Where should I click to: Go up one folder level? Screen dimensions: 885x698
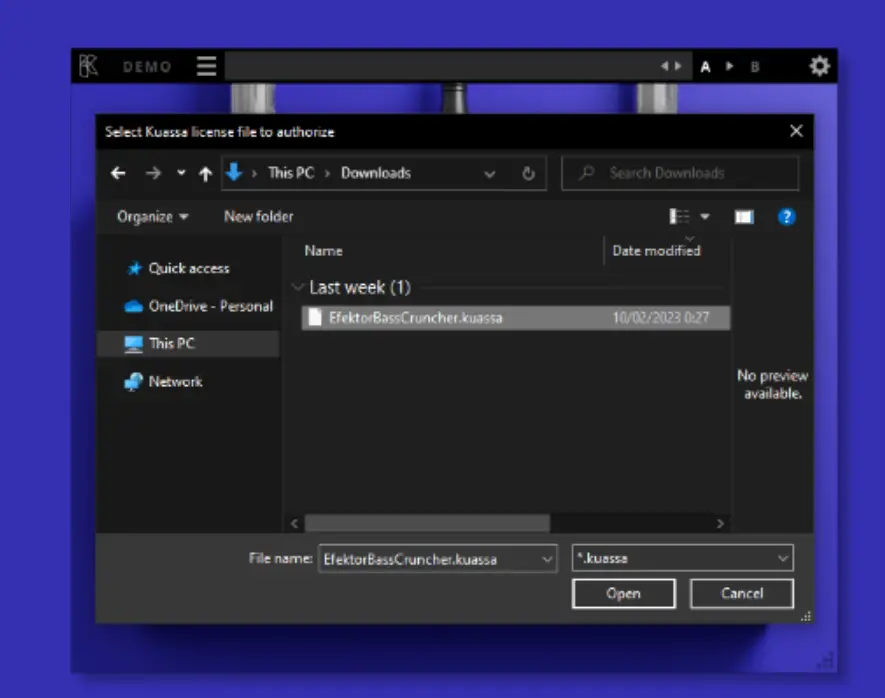point(205,173)
